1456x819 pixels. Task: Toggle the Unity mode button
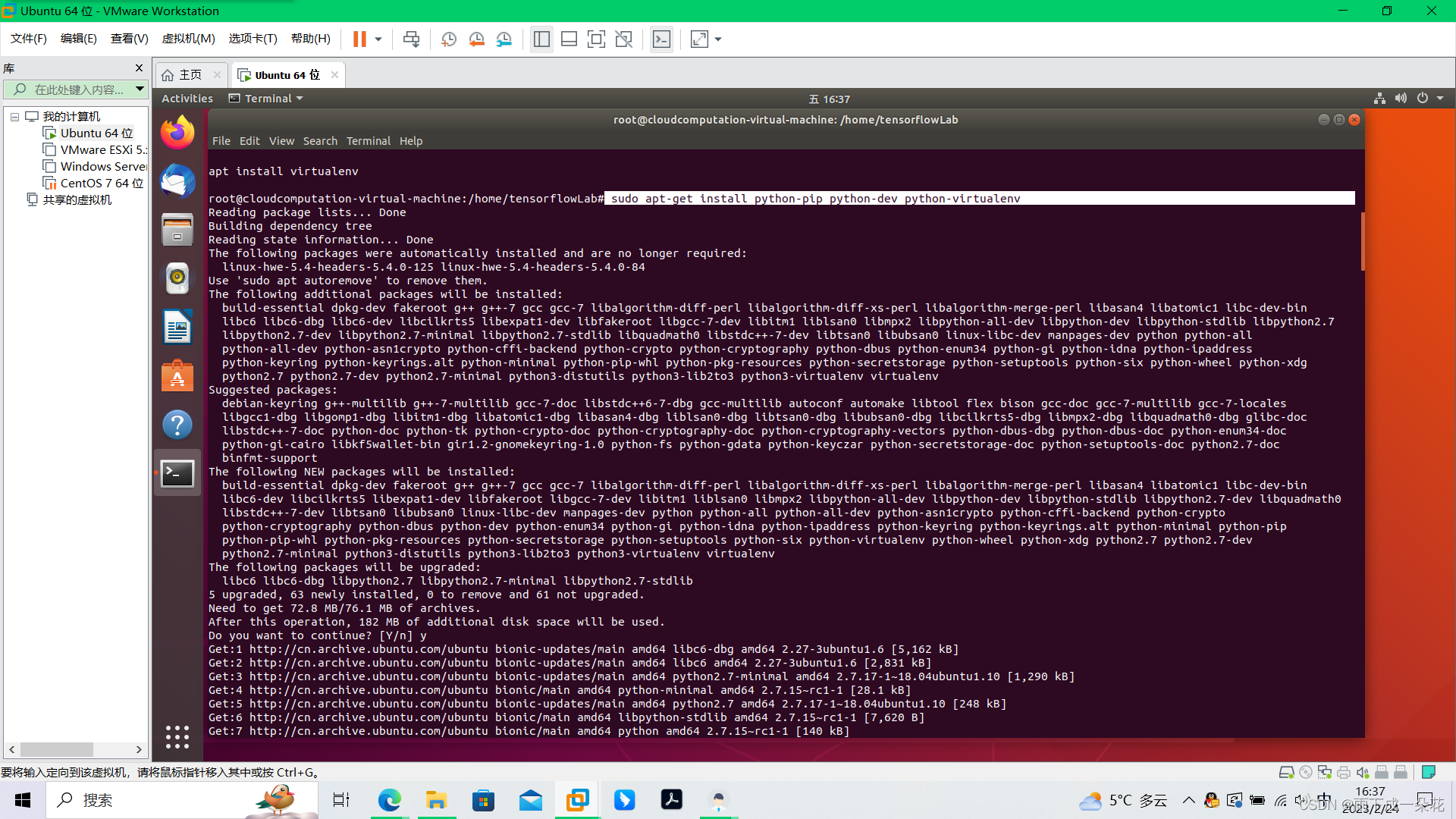[x=623, y=39]
